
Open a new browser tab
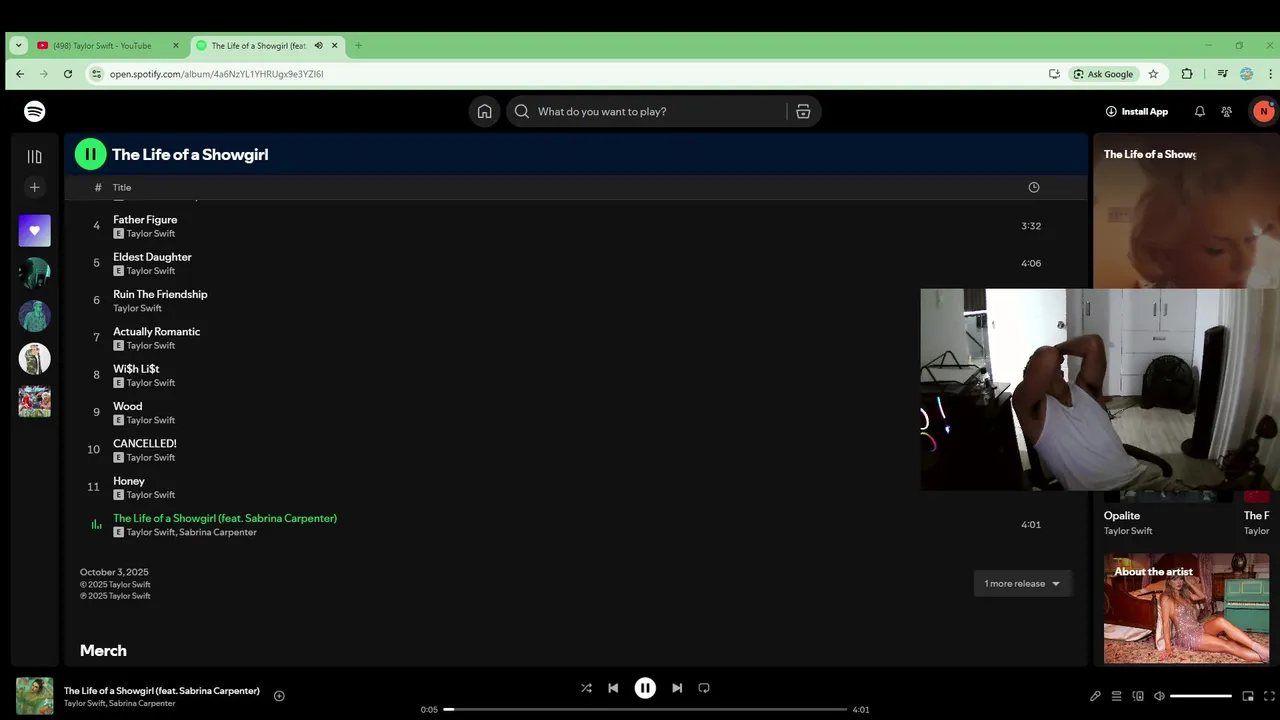tap(358, 45)
